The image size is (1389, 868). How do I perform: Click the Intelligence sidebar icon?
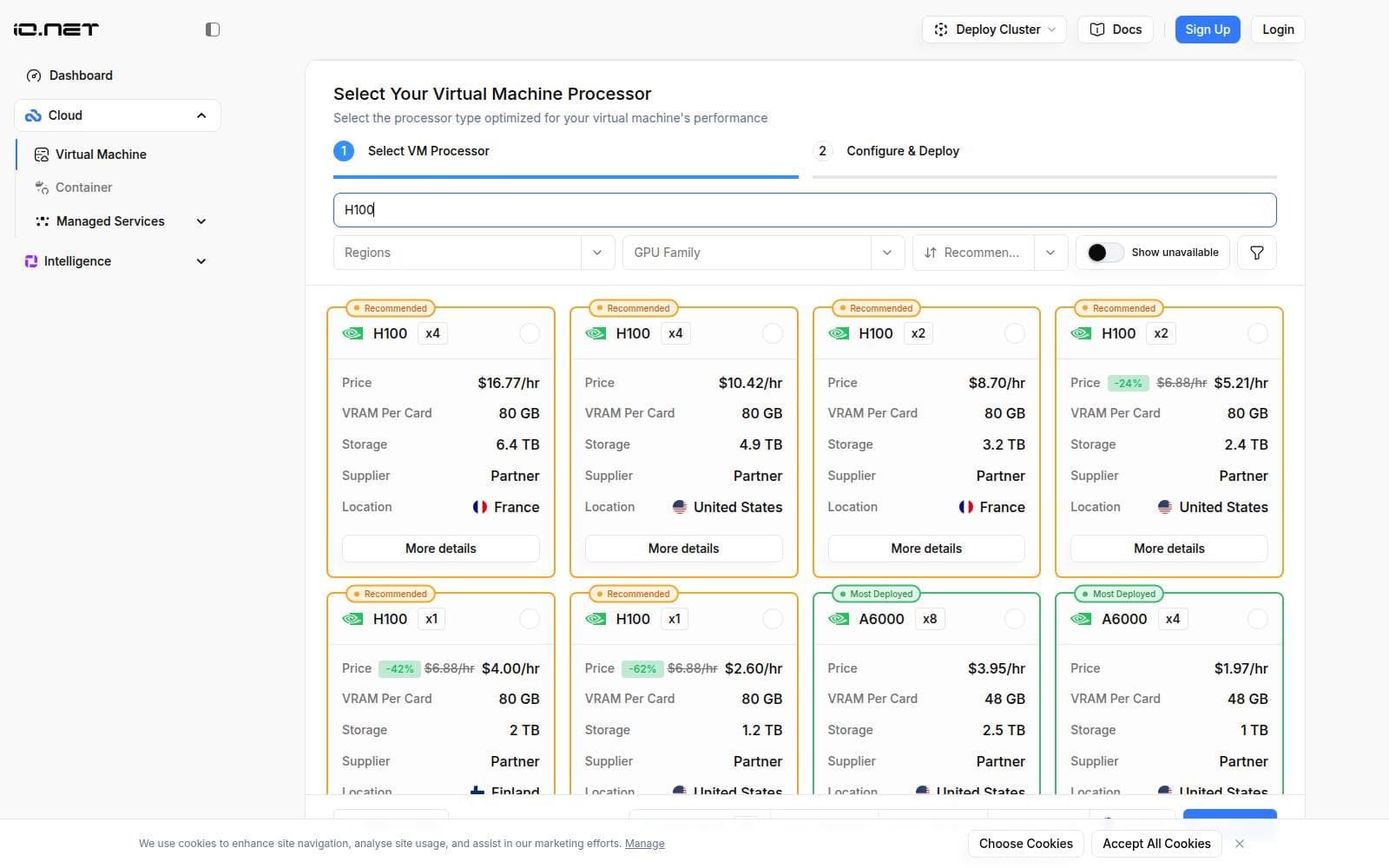click(31, 261)
